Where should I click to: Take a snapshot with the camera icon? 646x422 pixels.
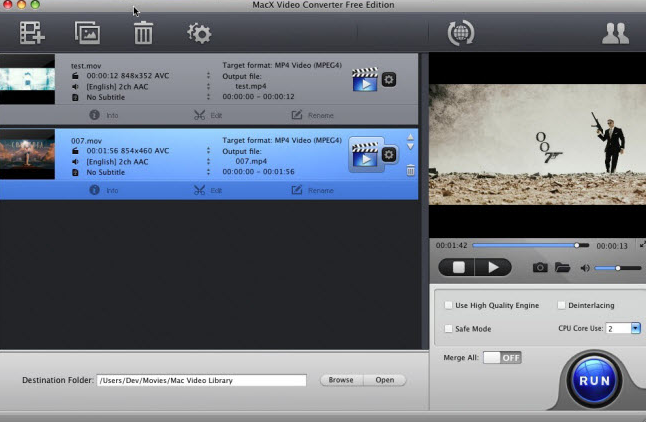540,267
